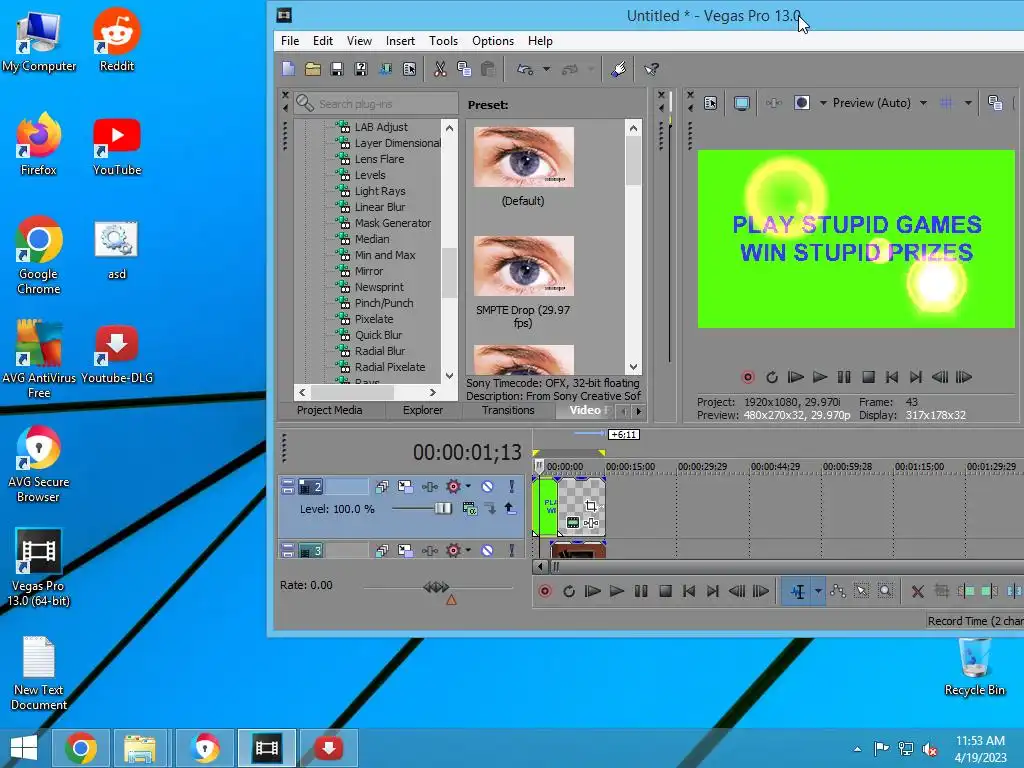Click the interactive tutorials hand icon
Screen dimensions: 1024x768
tap(618, 69)
